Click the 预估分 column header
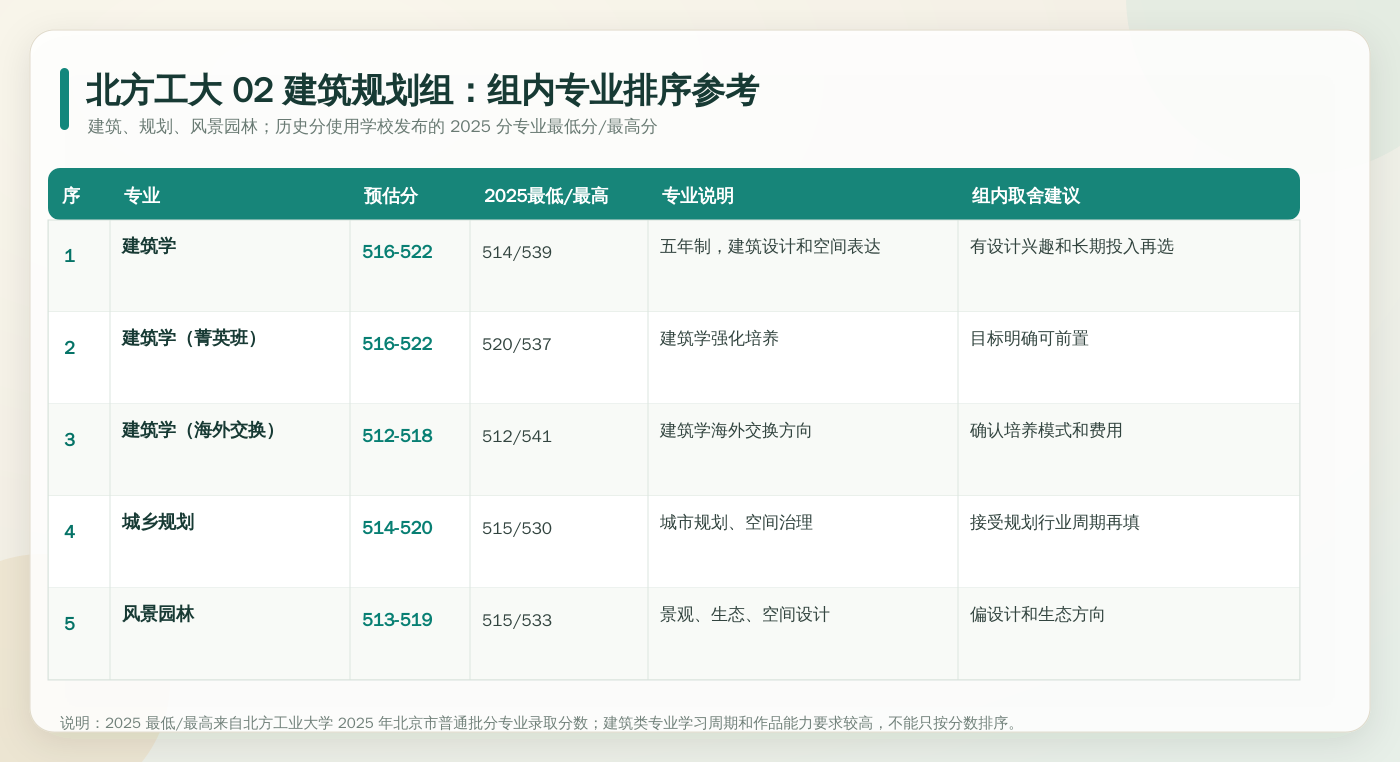The height and width of the screenshot is (762, 1400). [390, 196]
